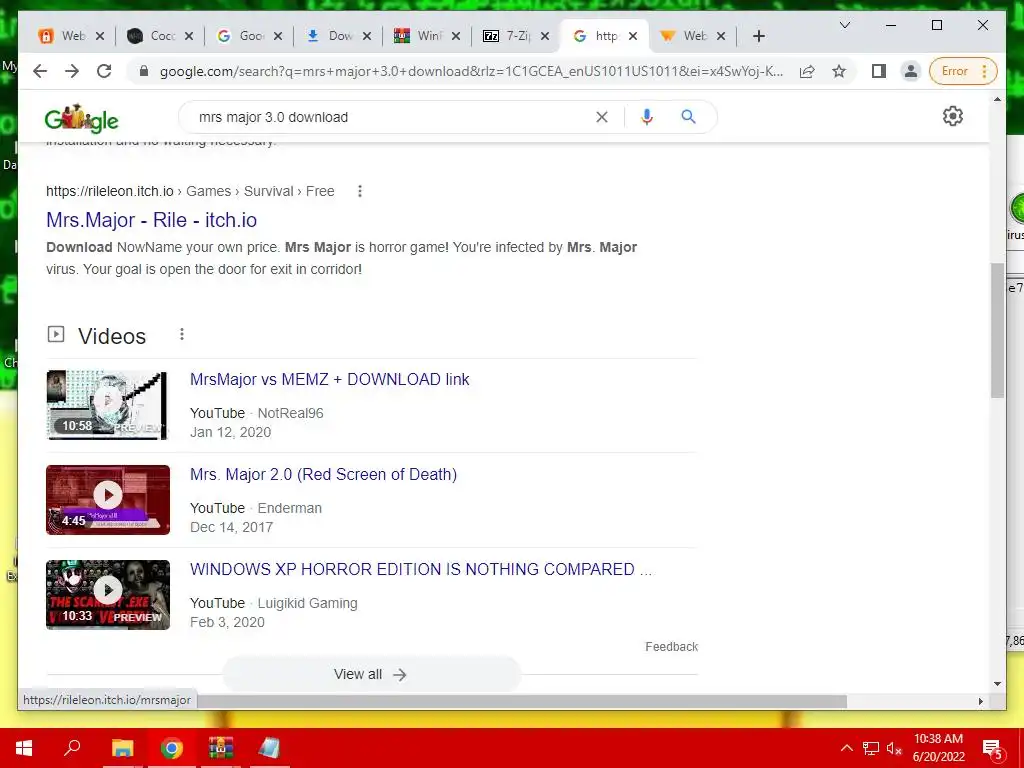Open the Windows Start menu

tap(24, 748)
